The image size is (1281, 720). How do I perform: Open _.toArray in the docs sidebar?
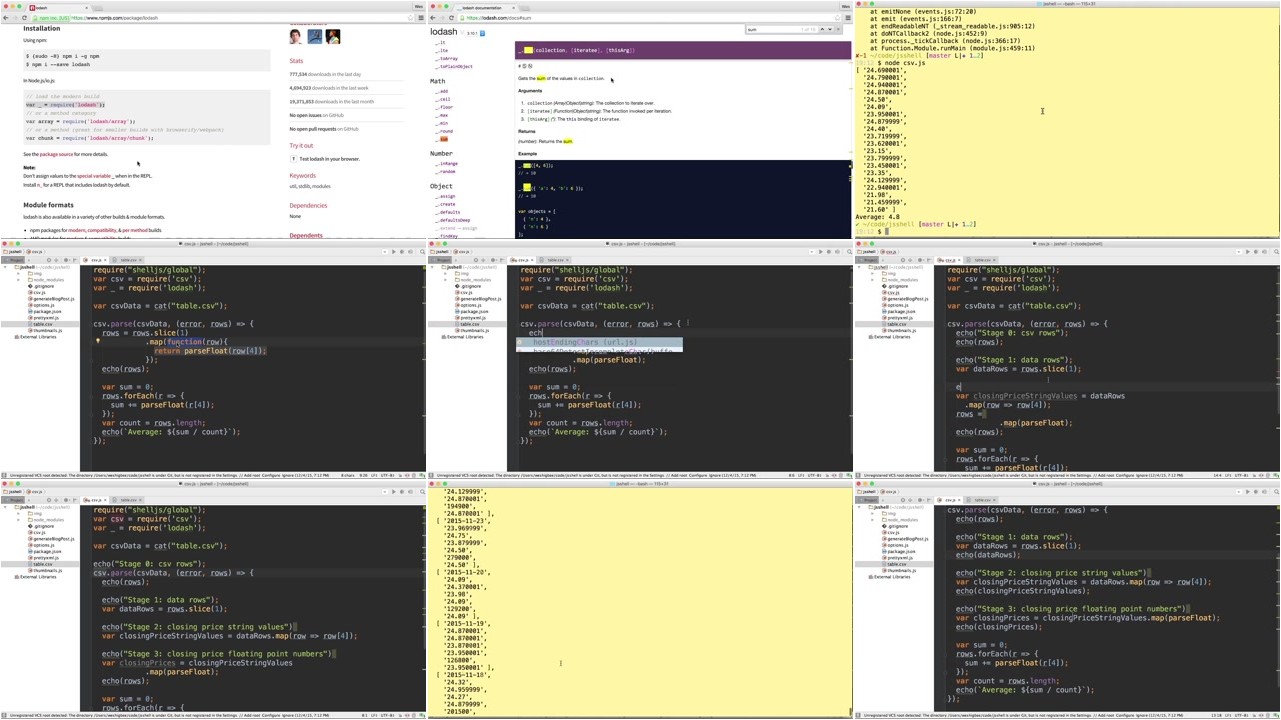(448, 58)
